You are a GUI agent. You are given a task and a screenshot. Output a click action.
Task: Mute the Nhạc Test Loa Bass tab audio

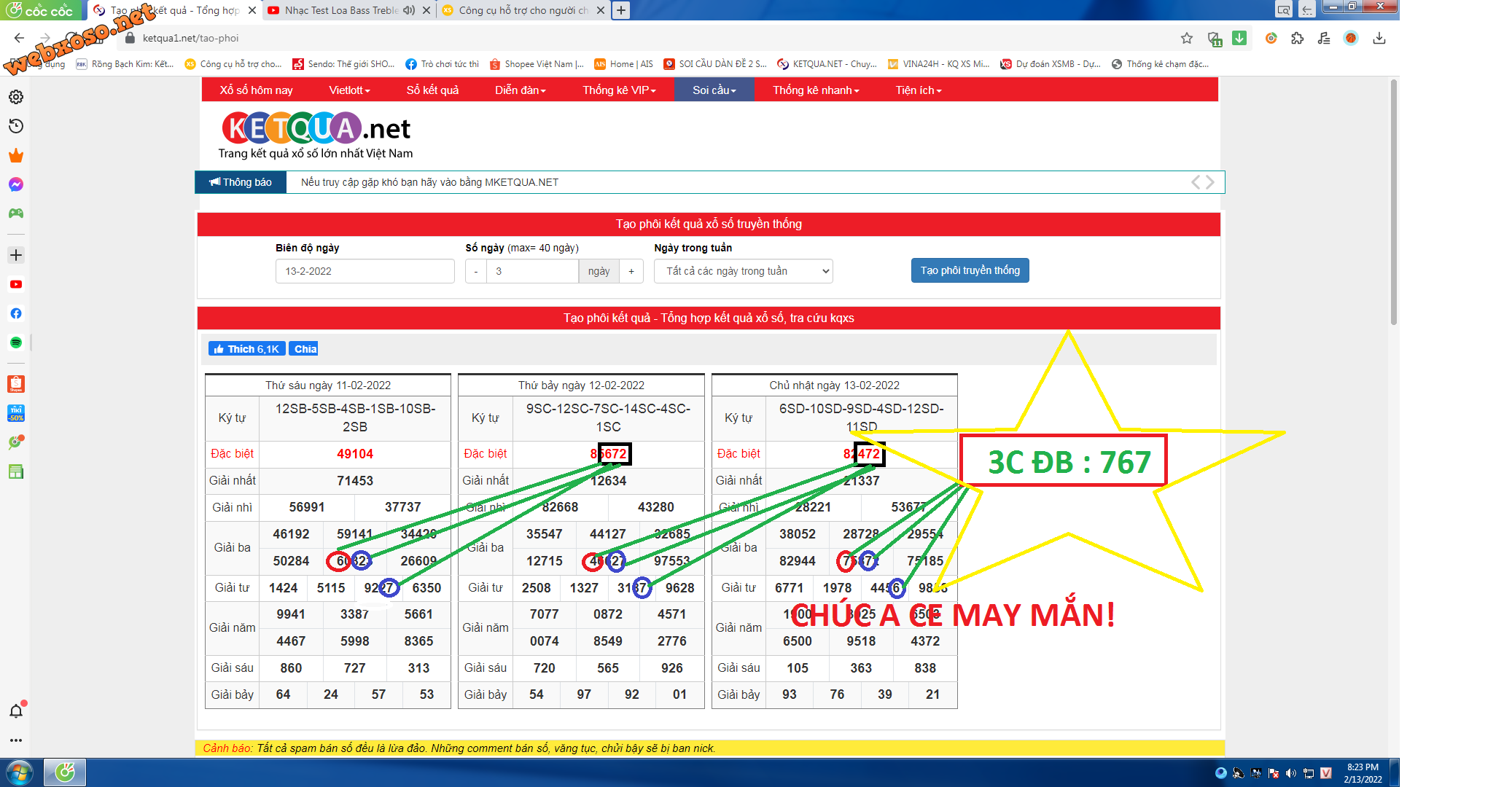[409, 10]
